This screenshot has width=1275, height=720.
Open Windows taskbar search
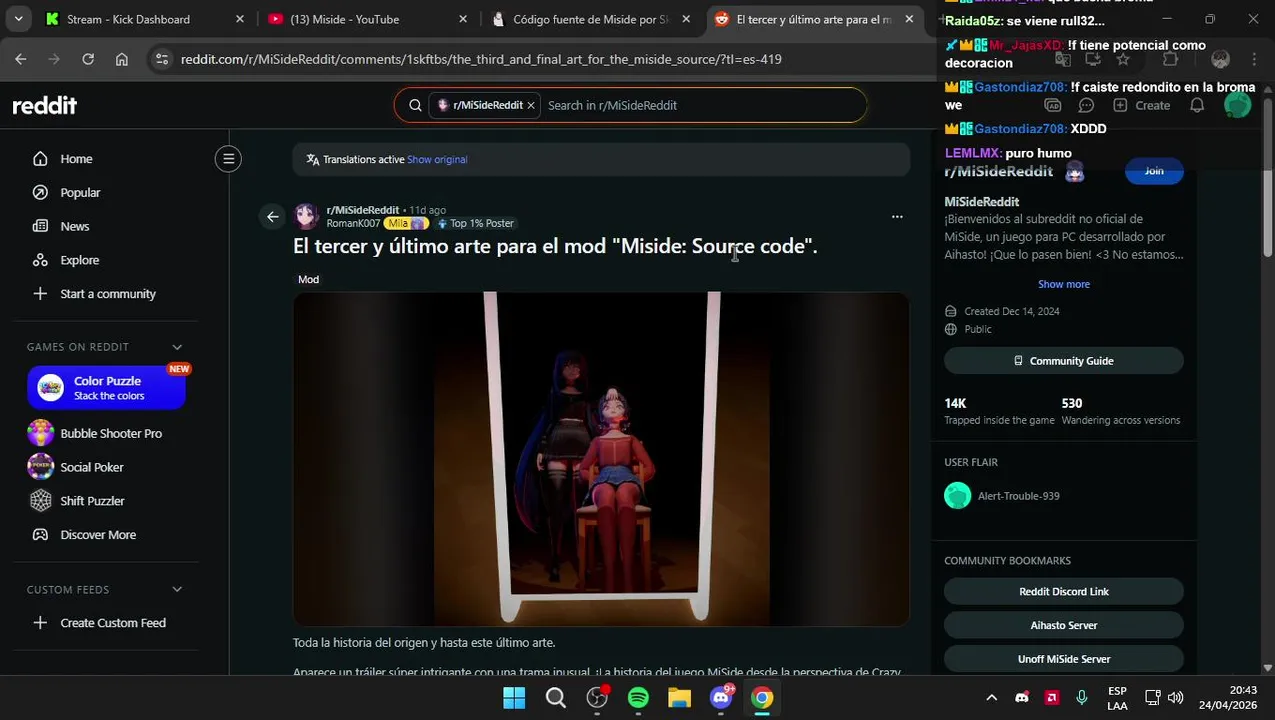click(x=556, y=698)
